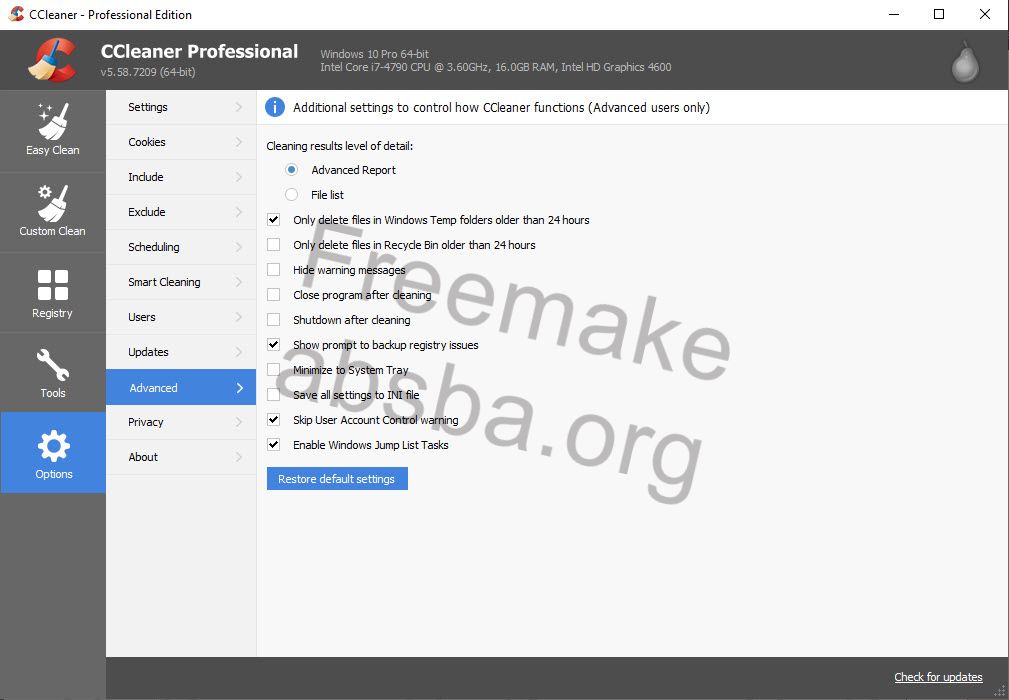Click the Intel Core i7-4790 CPU text
Viewport: 1009px width, 700px height.
point(495,67)
